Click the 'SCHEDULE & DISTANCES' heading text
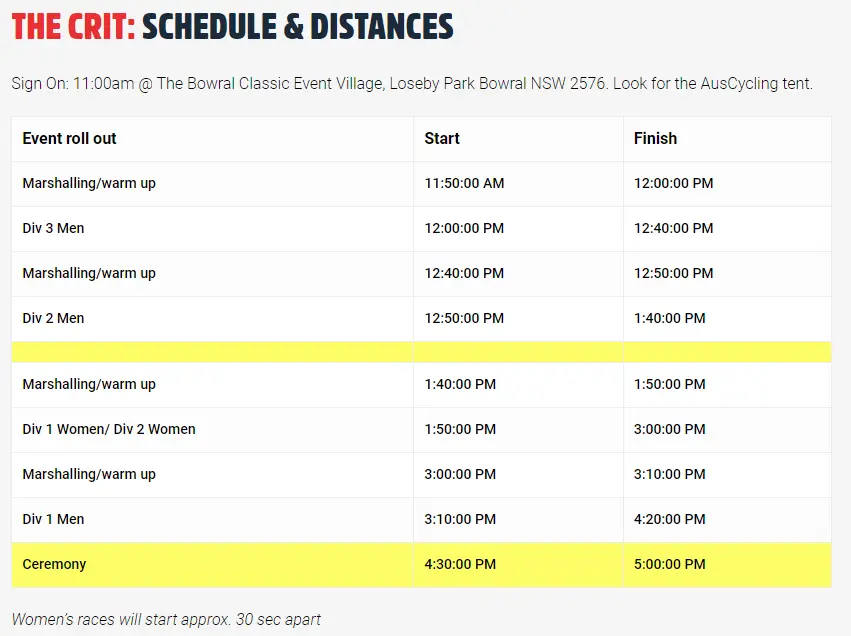This screenshot has height=636, width=851. pyautogui.click(x=297, y=26)
